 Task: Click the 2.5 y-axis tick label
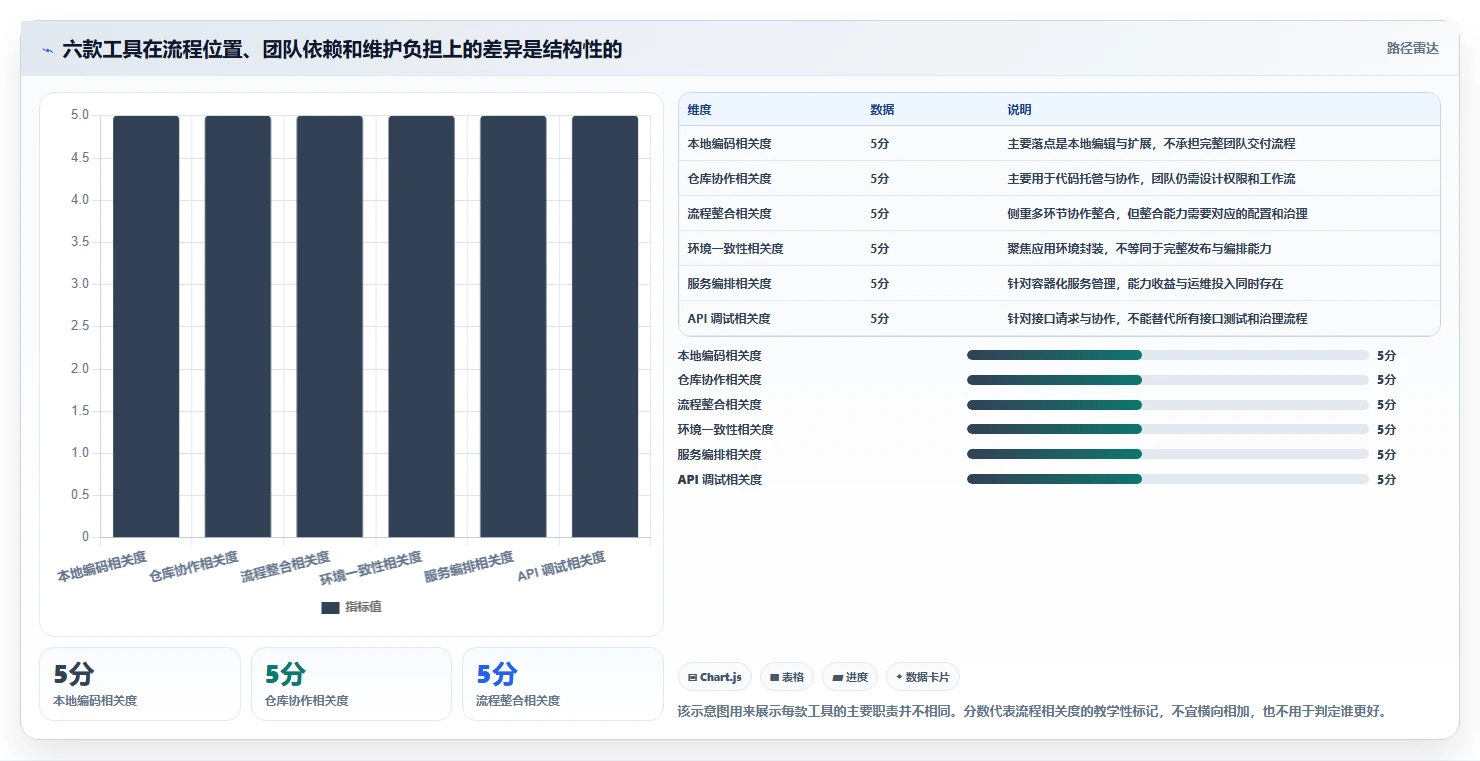point(80,327)
